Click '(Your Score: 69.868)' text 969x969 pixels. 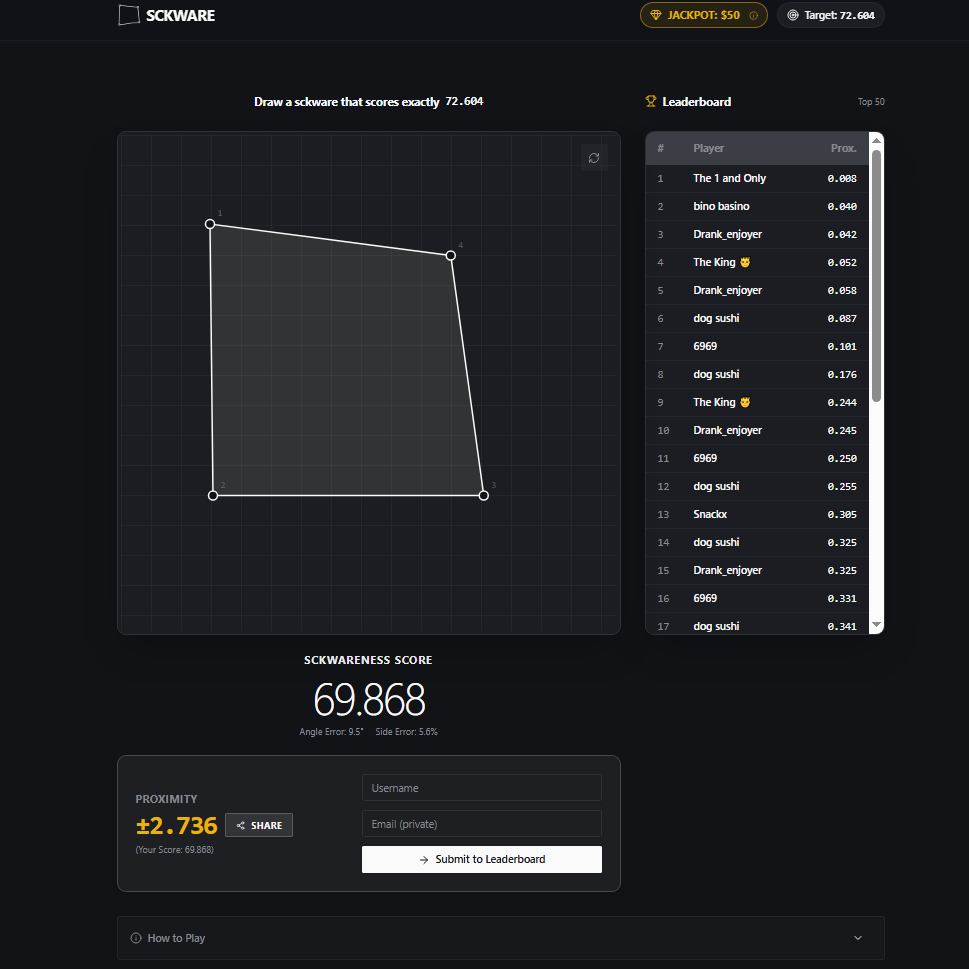[174, 850]
